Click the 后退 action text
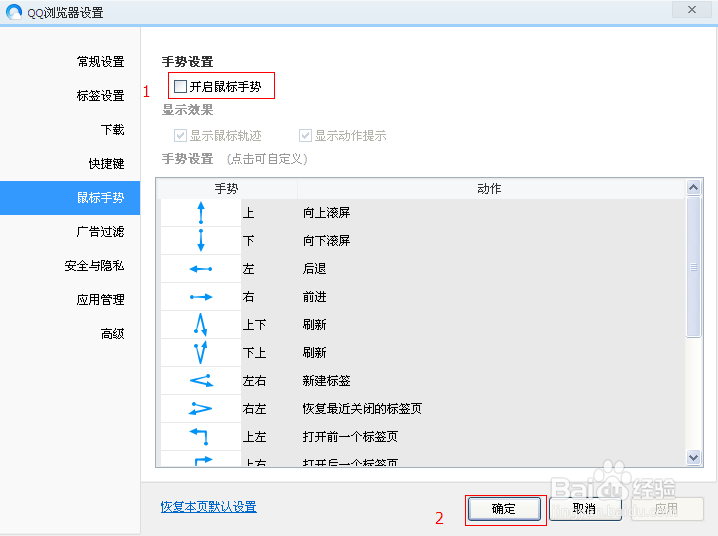The height and width of the screenshot is (536, 718). click(x=314, y=269)
